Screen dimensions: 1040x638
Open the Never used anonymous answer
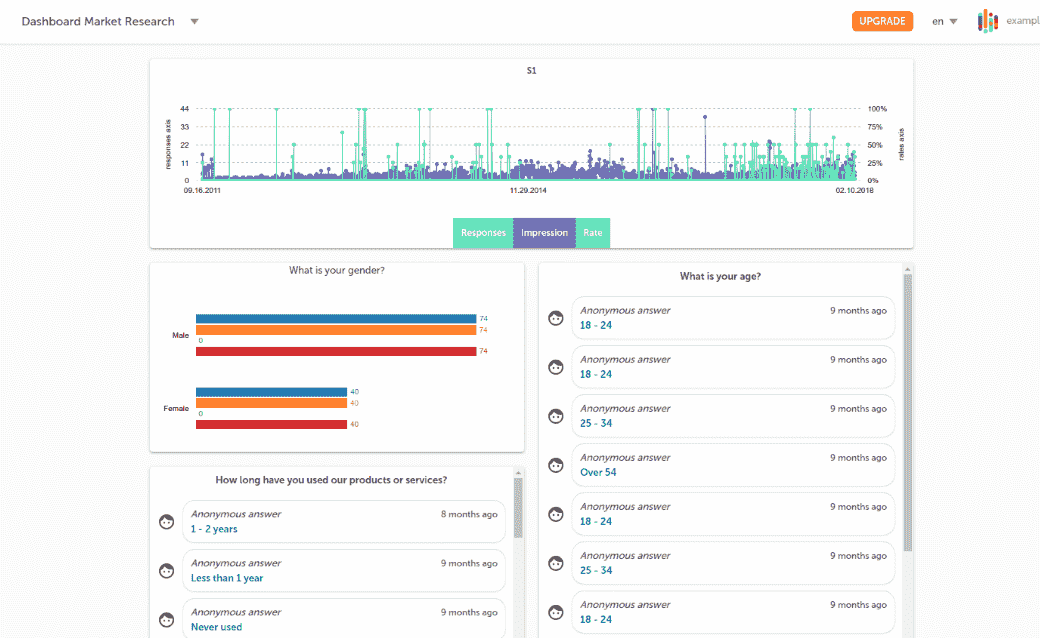click(343, 619)
